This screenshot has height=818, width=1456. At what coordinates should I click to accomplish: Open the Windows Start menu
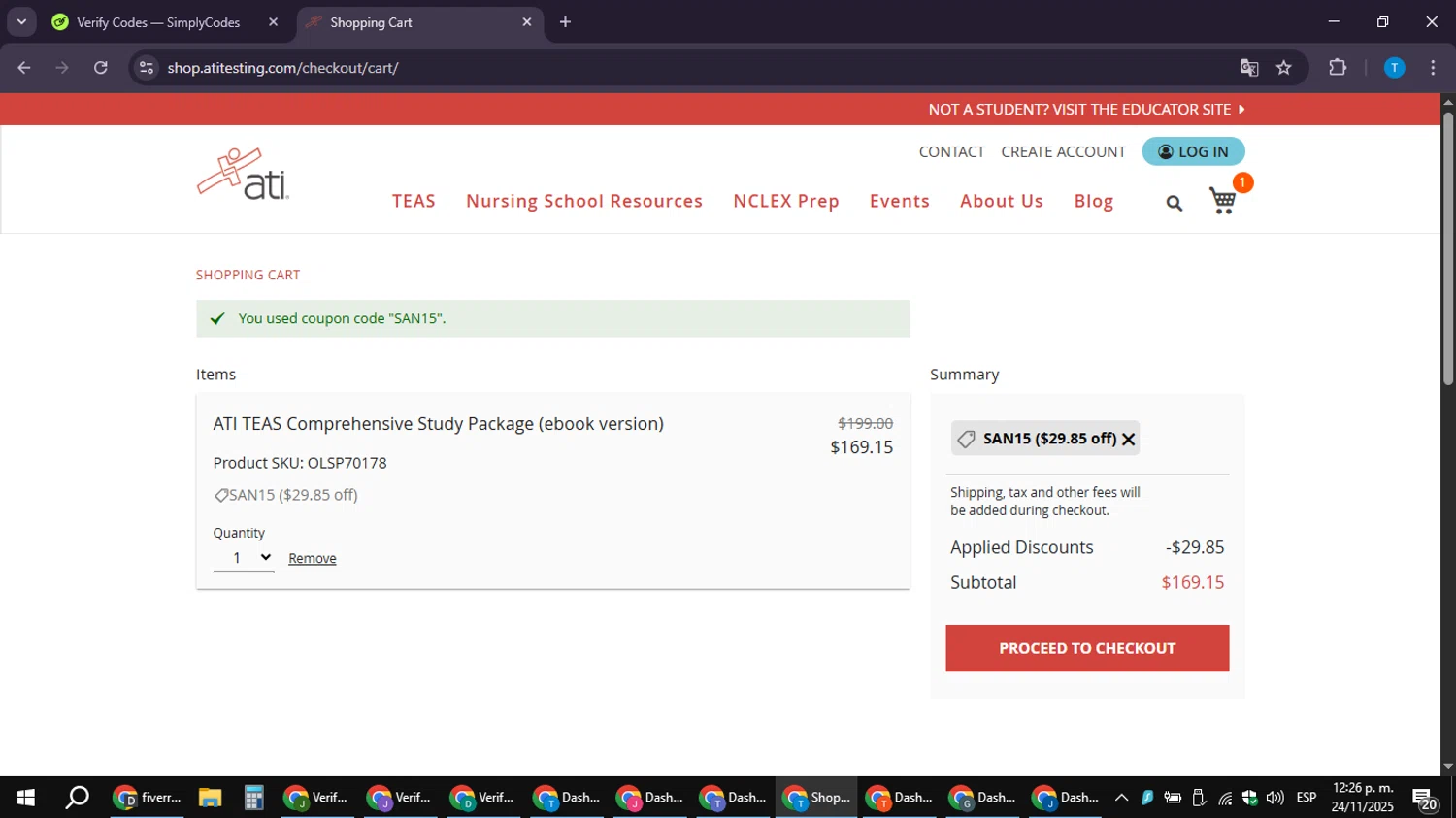(26, 798)
